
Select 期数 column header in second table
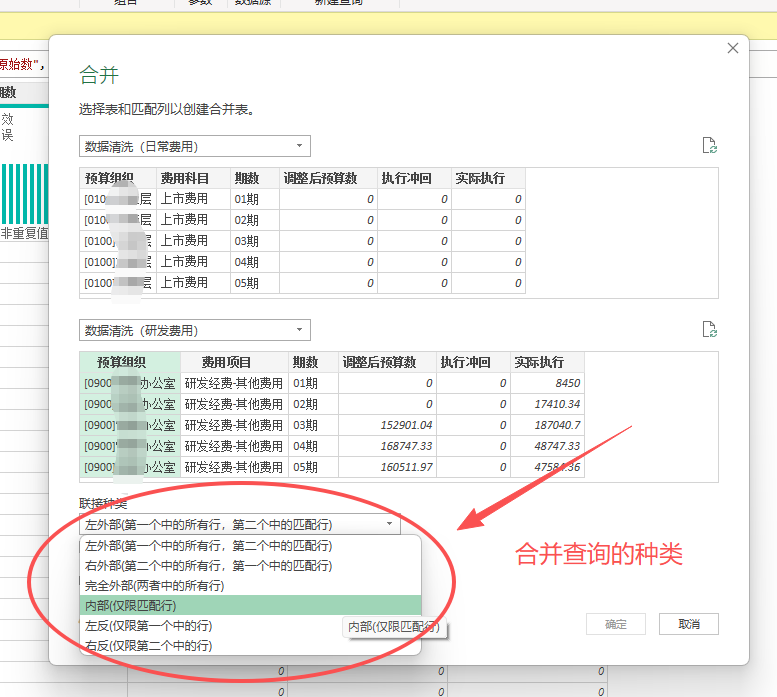[x=313, y=363]
